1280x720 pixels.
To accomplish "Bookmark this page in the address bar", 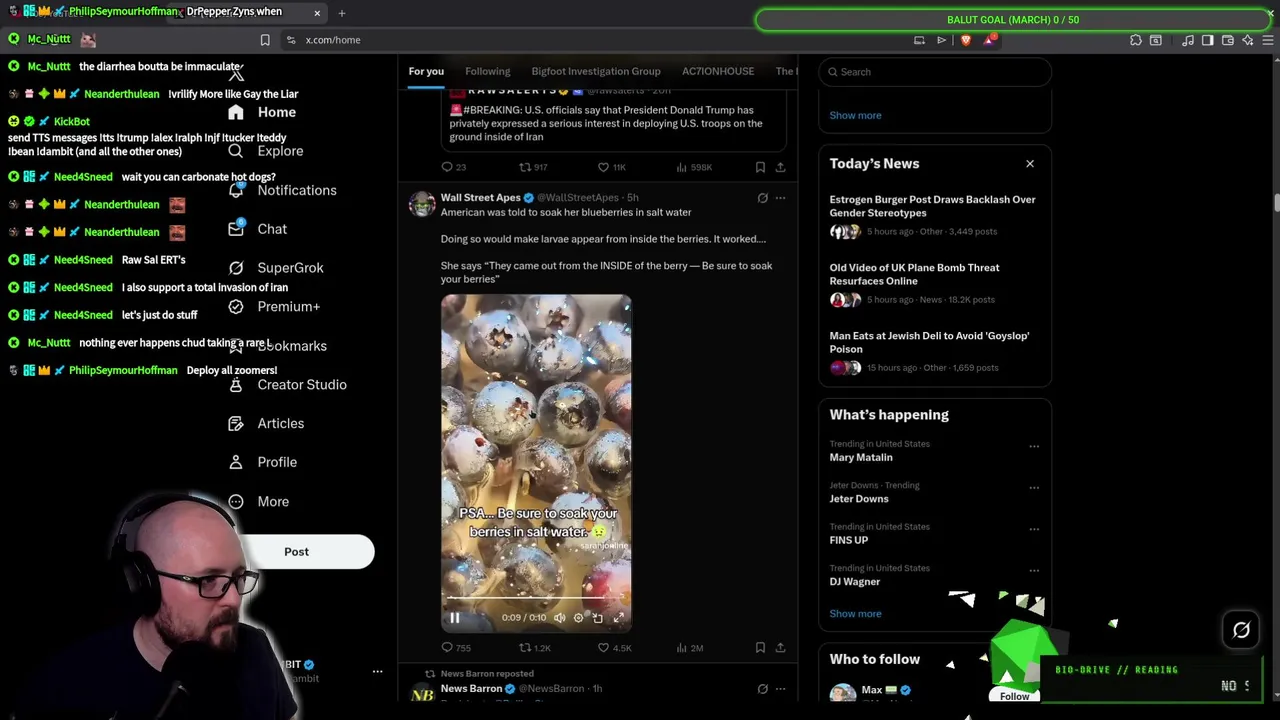I will tap(265, 40).
